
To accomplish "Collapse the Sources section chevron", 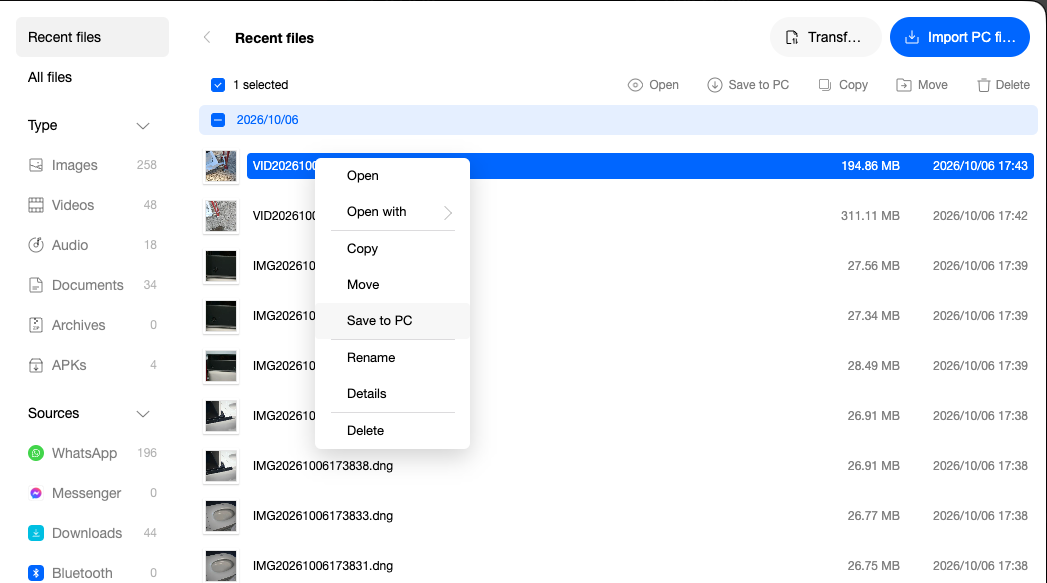I will tap(143, 414).
